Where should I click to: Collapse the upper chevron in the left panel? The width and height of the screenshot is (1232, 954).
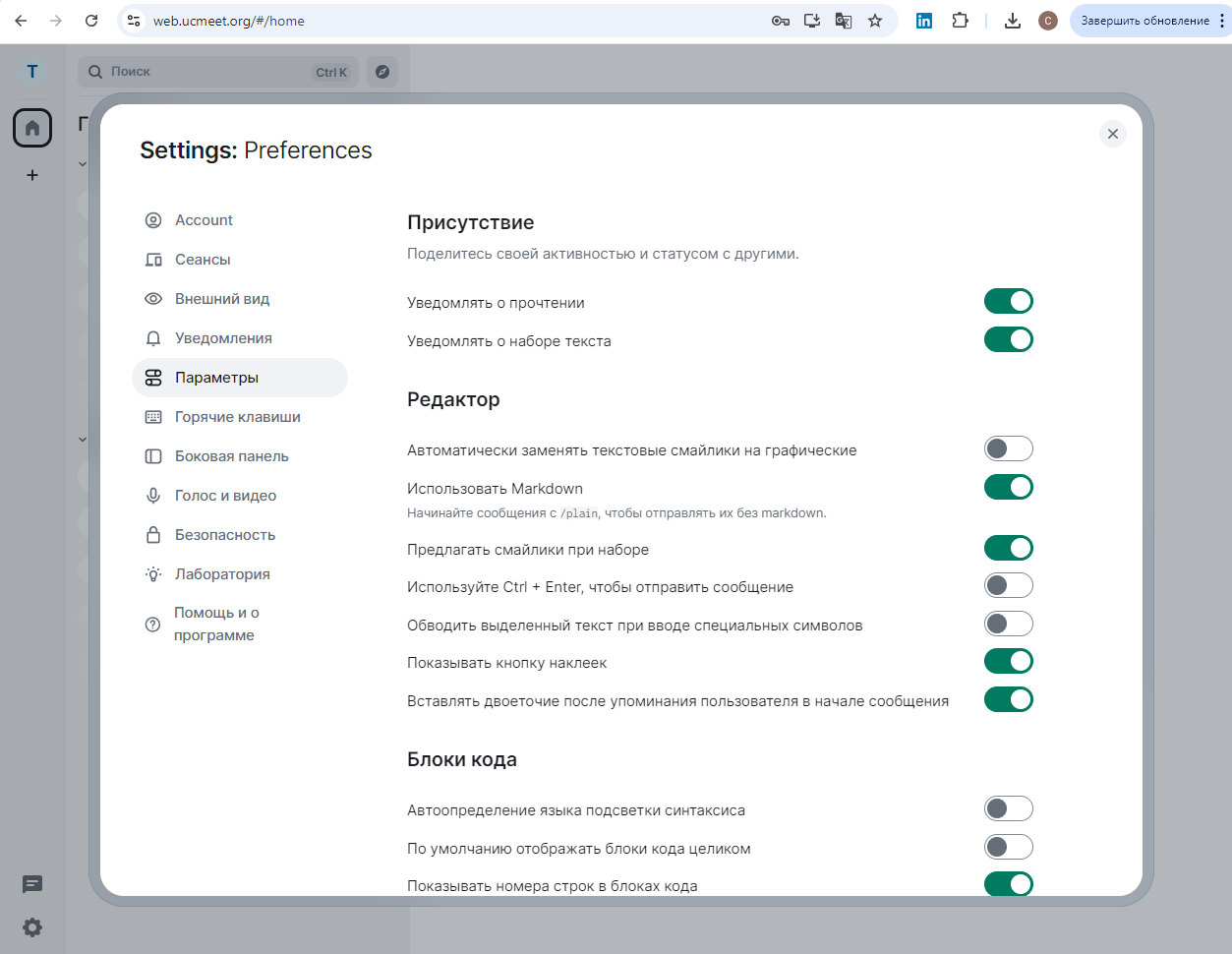(x=82, y=163)
